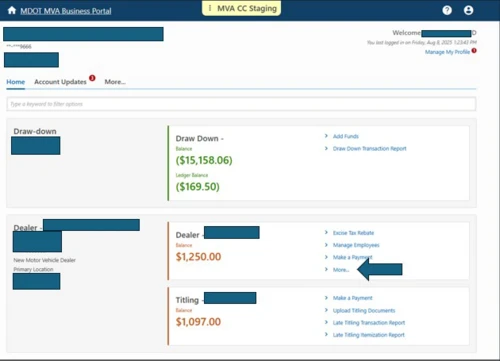Open Manage My Profile link
This screenshot has height=361, width=500.
(447, 52)
